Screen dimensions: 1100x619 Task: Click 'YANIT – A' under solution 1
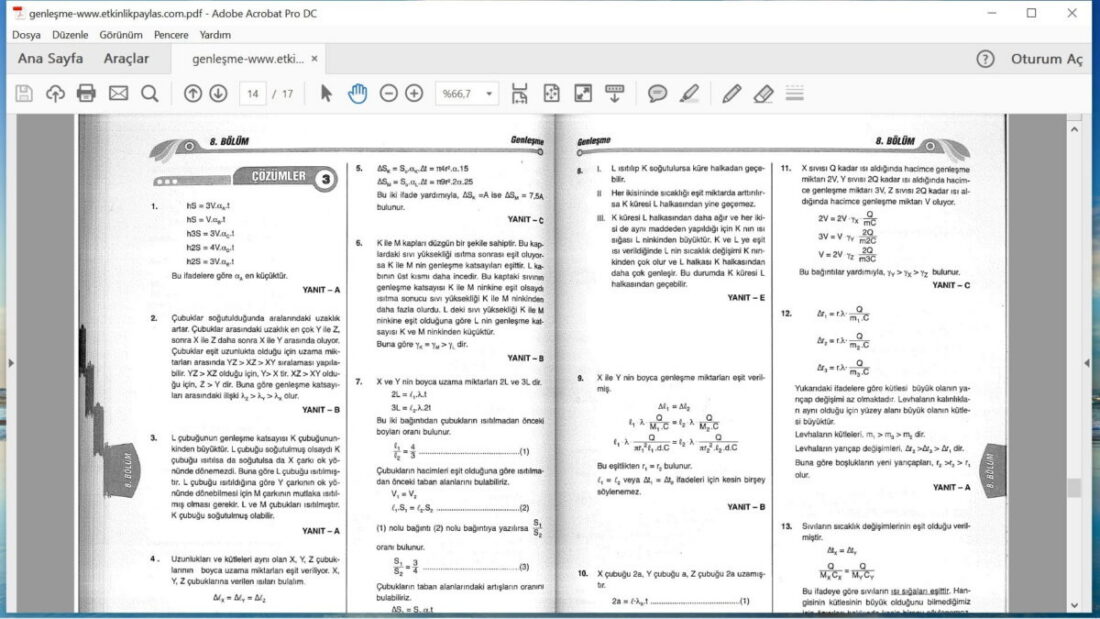pos(321,290)
